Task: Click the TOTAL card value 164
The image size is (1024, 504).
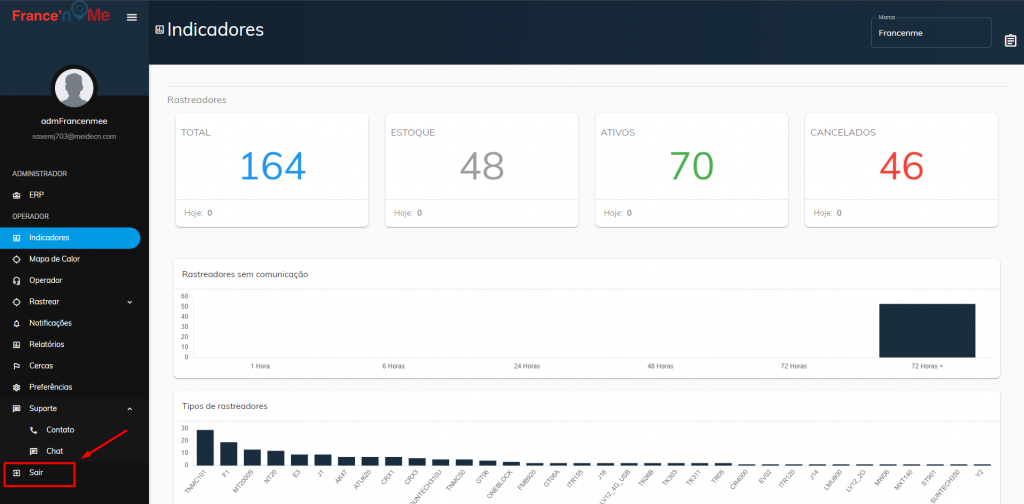Action: (x=272, y=166)
